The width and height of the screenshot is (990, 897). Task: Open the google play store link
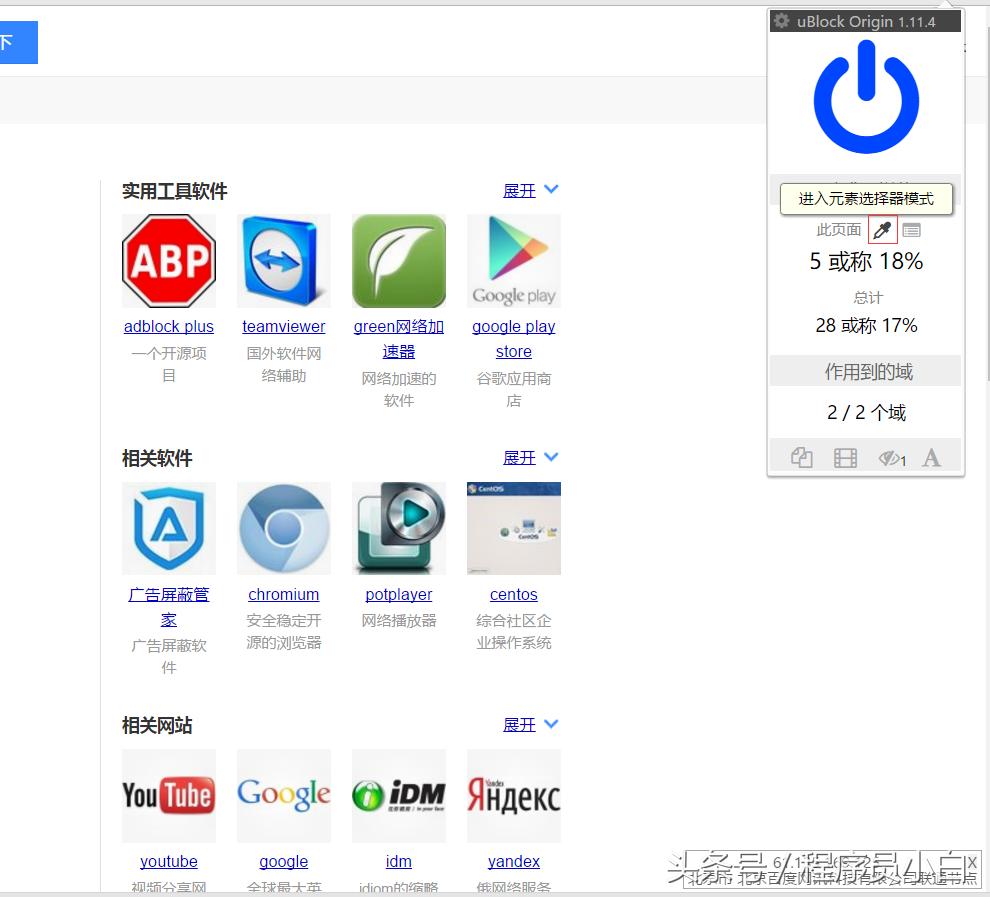click(513, 339)
